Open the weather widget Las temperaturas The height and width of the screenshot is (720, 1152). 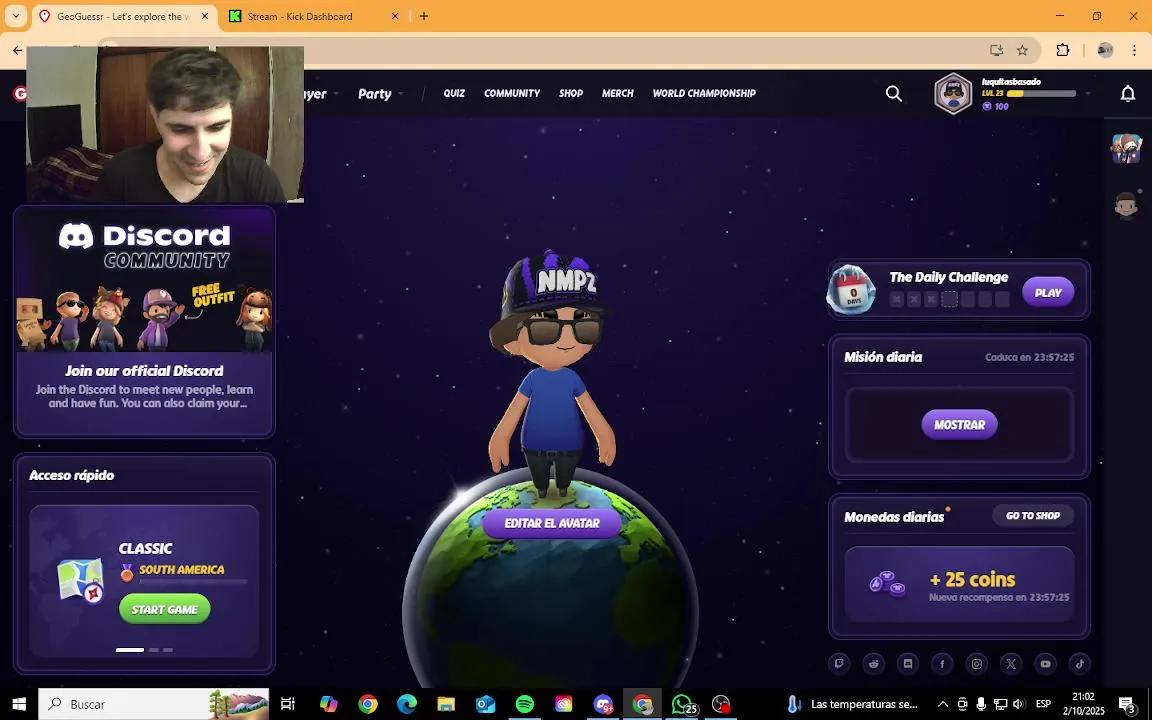852,704
